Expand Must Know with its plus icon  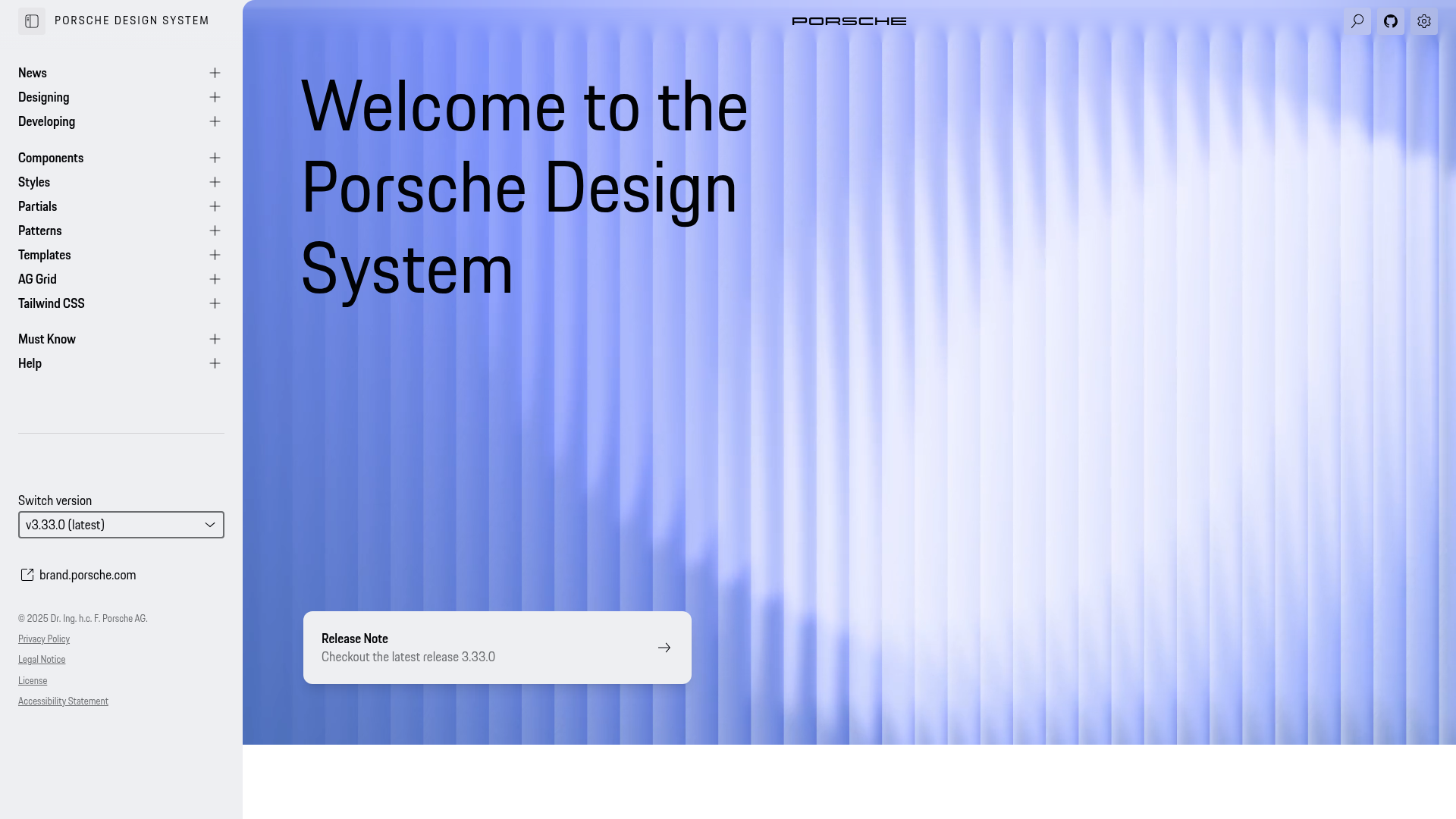click(215, 339)
